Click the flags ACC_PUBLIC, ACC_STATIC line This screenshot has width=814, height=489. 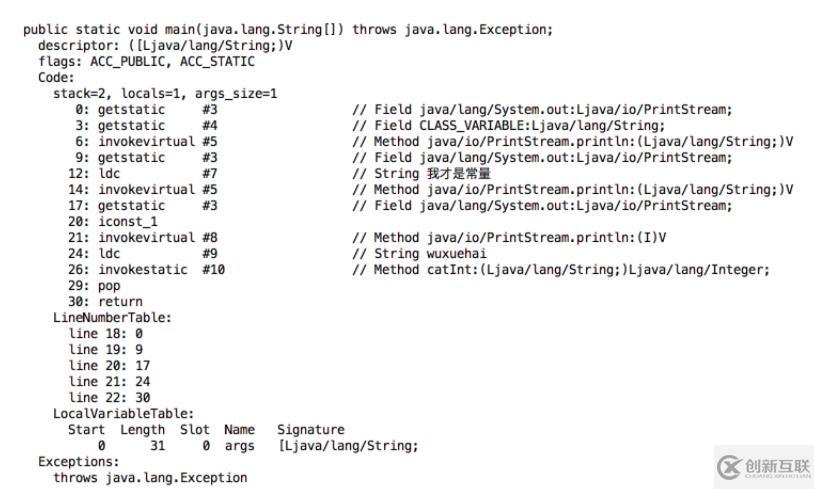tap(146, 62)
